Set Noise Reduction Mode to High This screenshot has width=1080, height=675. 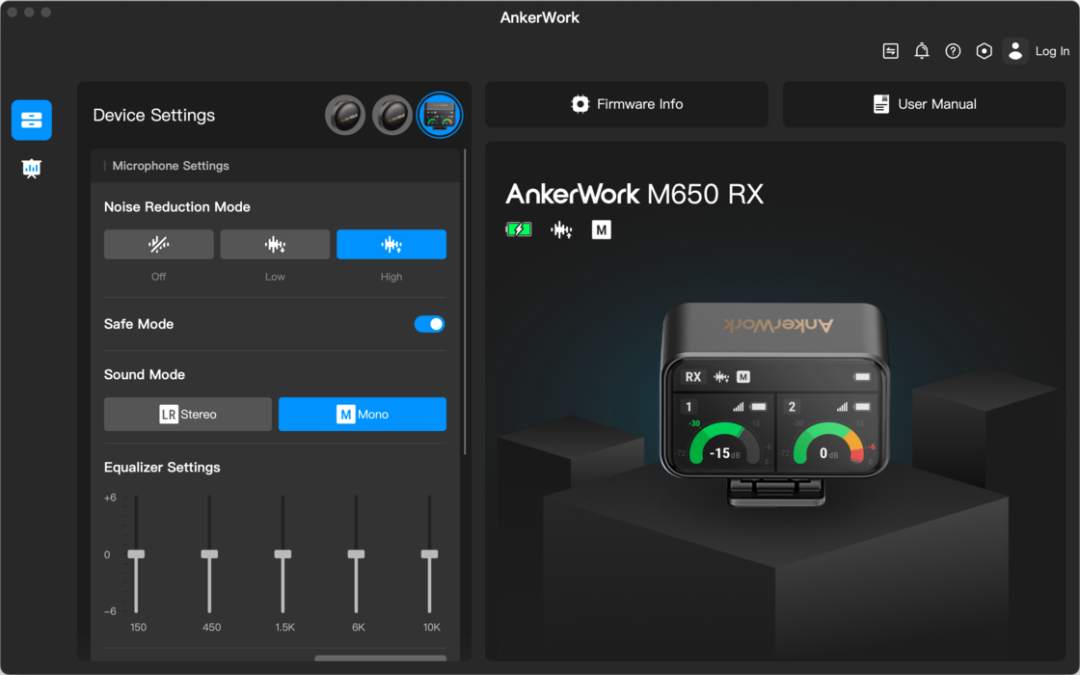point(391,245)
